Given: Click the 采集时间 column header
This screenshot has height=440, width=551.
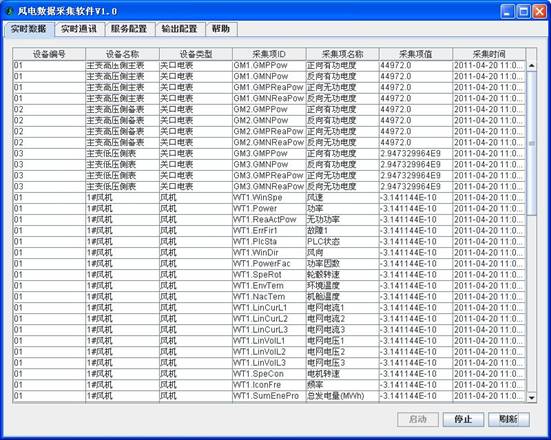Looking at the screenshot, I should 489,54.
